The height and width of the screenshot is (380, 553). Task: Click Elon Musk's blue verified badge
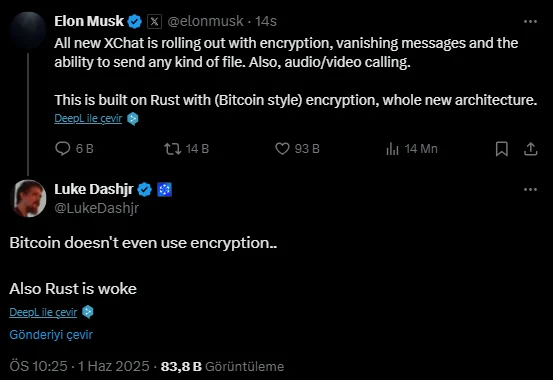[x=134, y=22]
